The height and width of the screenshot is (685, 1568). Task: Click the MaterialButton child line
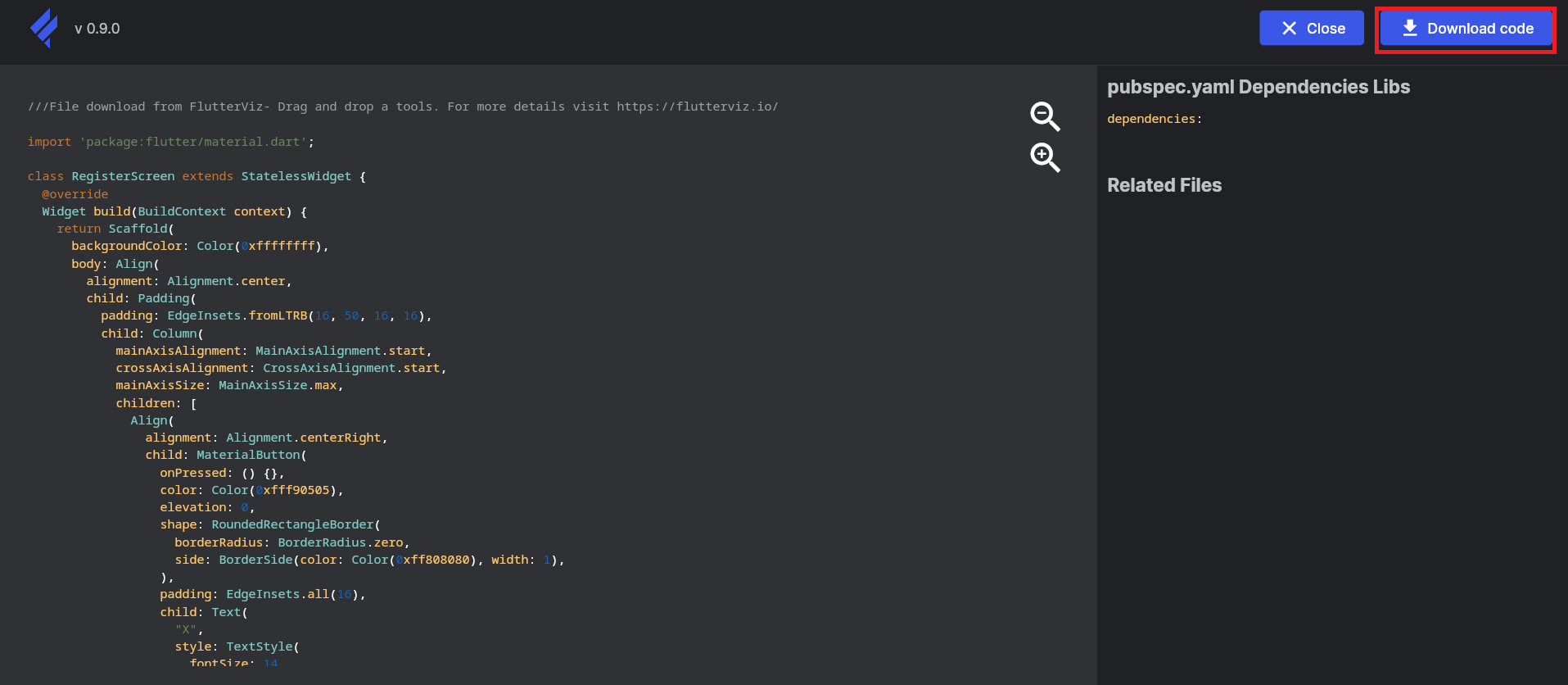pyautogui.click(x=225, y=455)
